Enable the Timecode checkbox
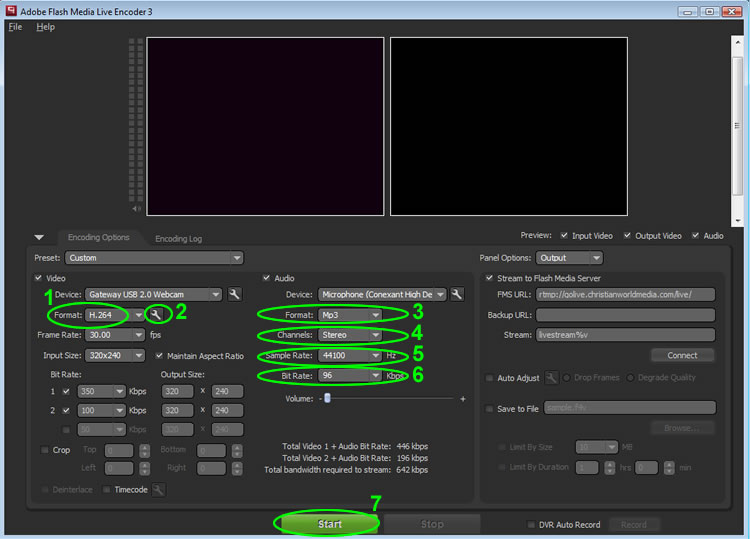This screenshot has width=750, height=539. 107,490
